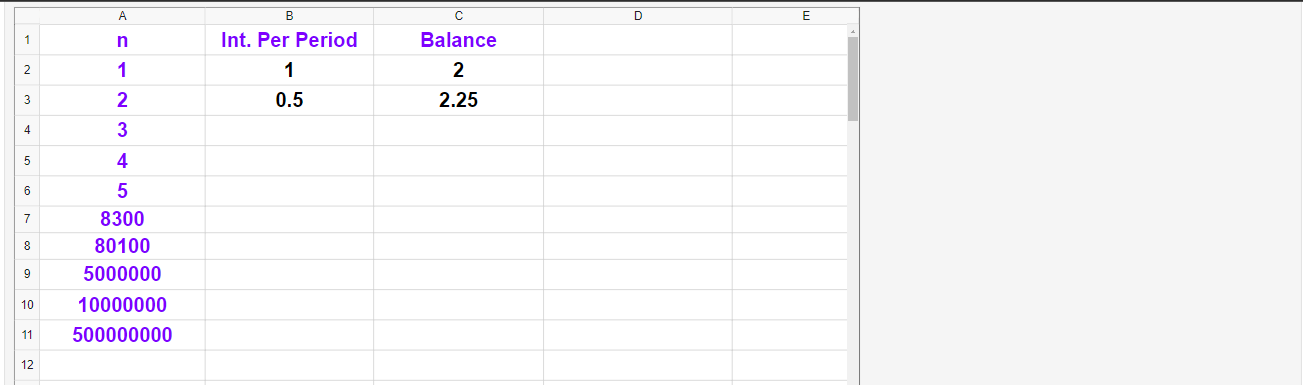Select row 11 header
Viewport: 1303px width, 385px height.
pyautogui.click(x=27, y=334)
